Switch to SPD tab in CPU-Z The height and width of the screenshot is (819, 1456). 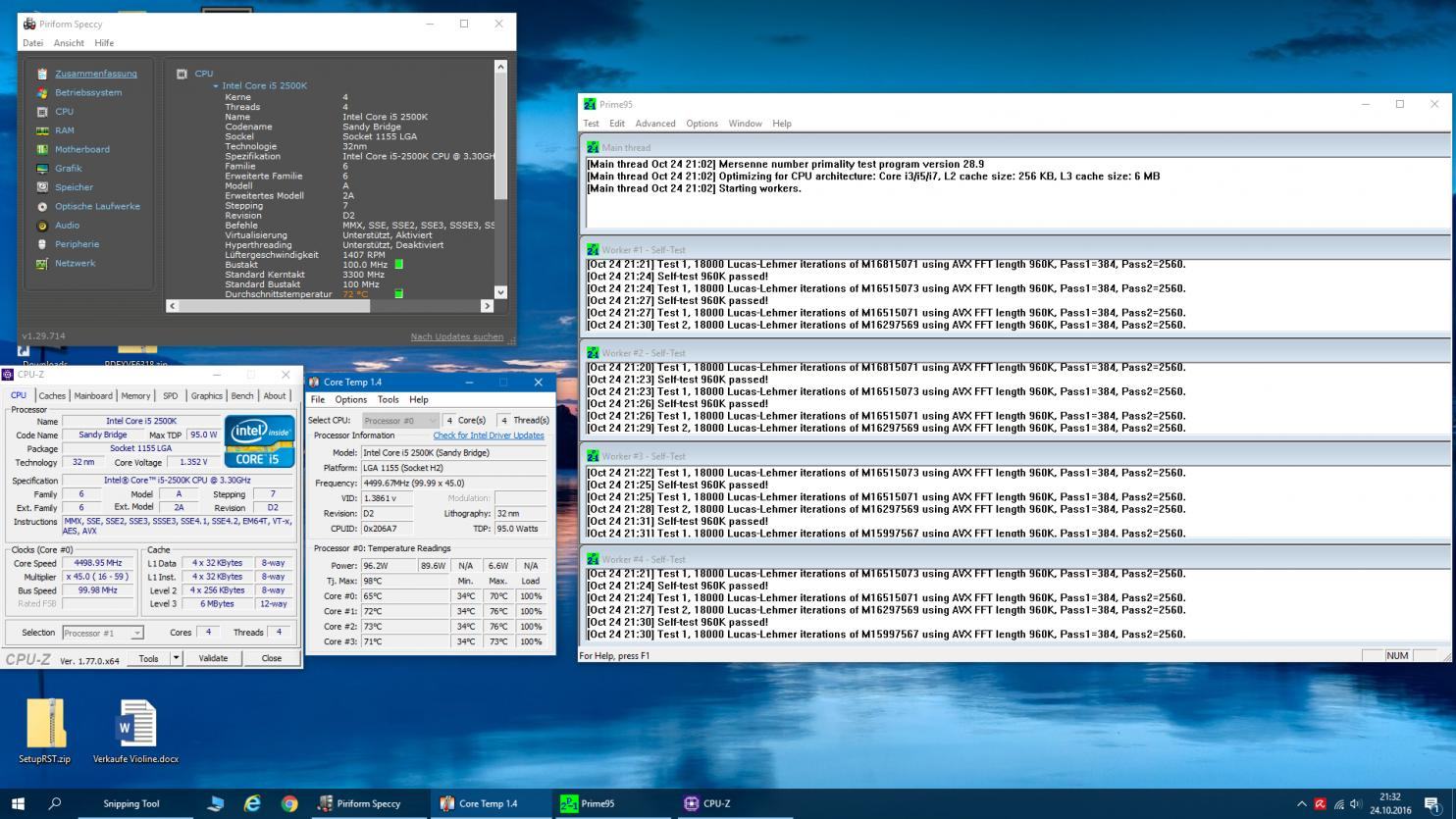click(x=171, y=396)
